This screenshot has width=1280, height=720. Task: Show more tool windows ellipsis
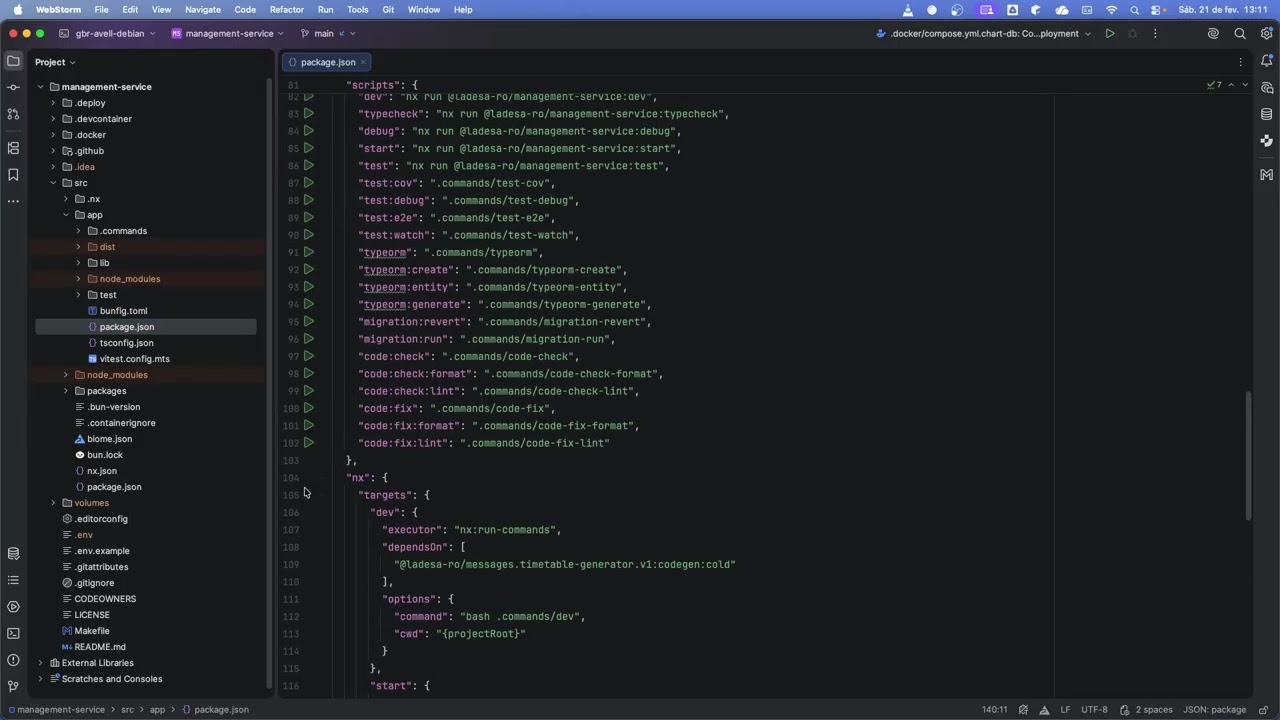pos(13,201)
